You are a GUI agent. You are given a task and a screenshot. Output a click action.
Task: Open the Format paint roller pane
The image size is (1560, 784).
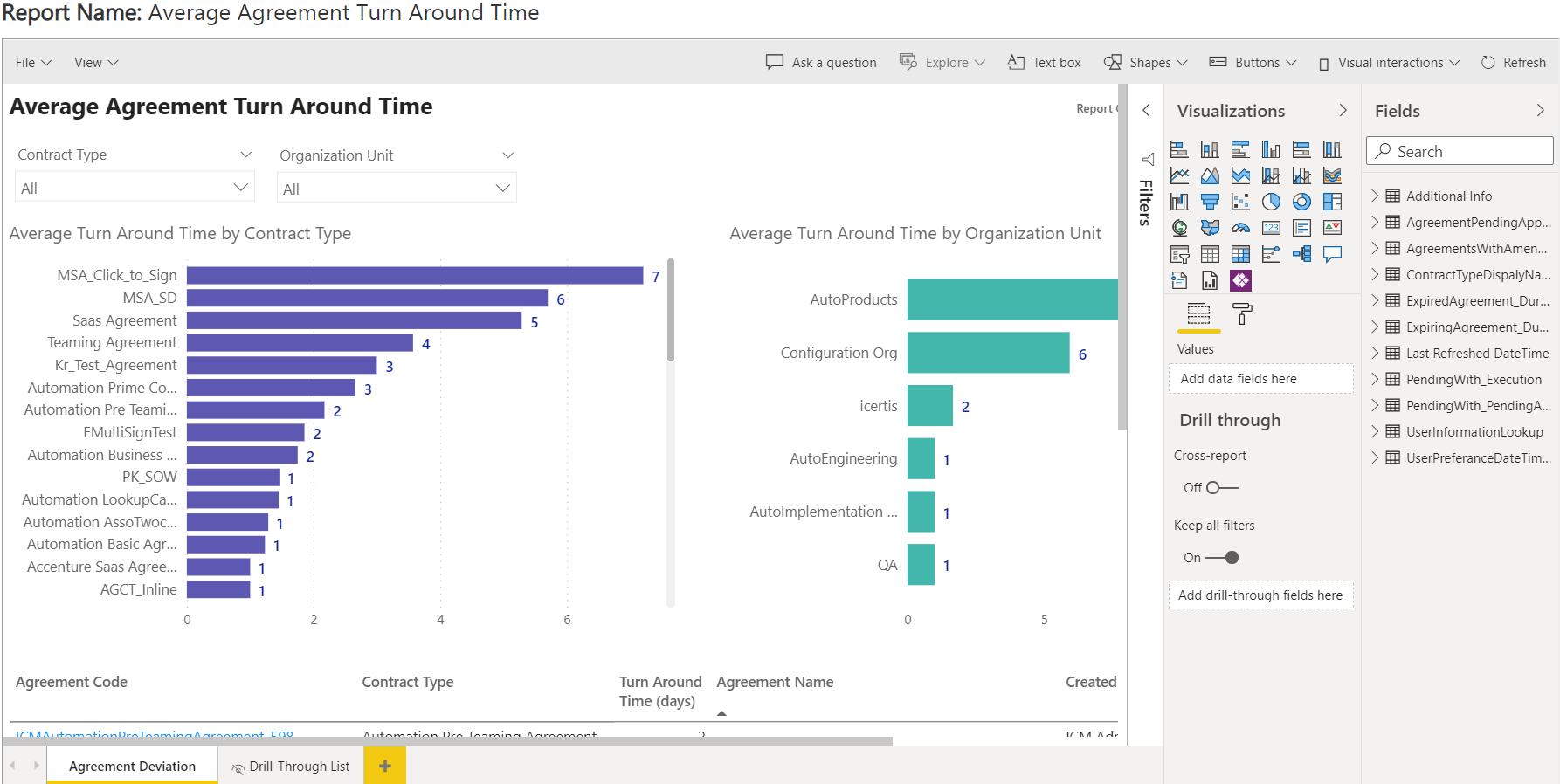pyautogui.click(x=1242, y=314)
